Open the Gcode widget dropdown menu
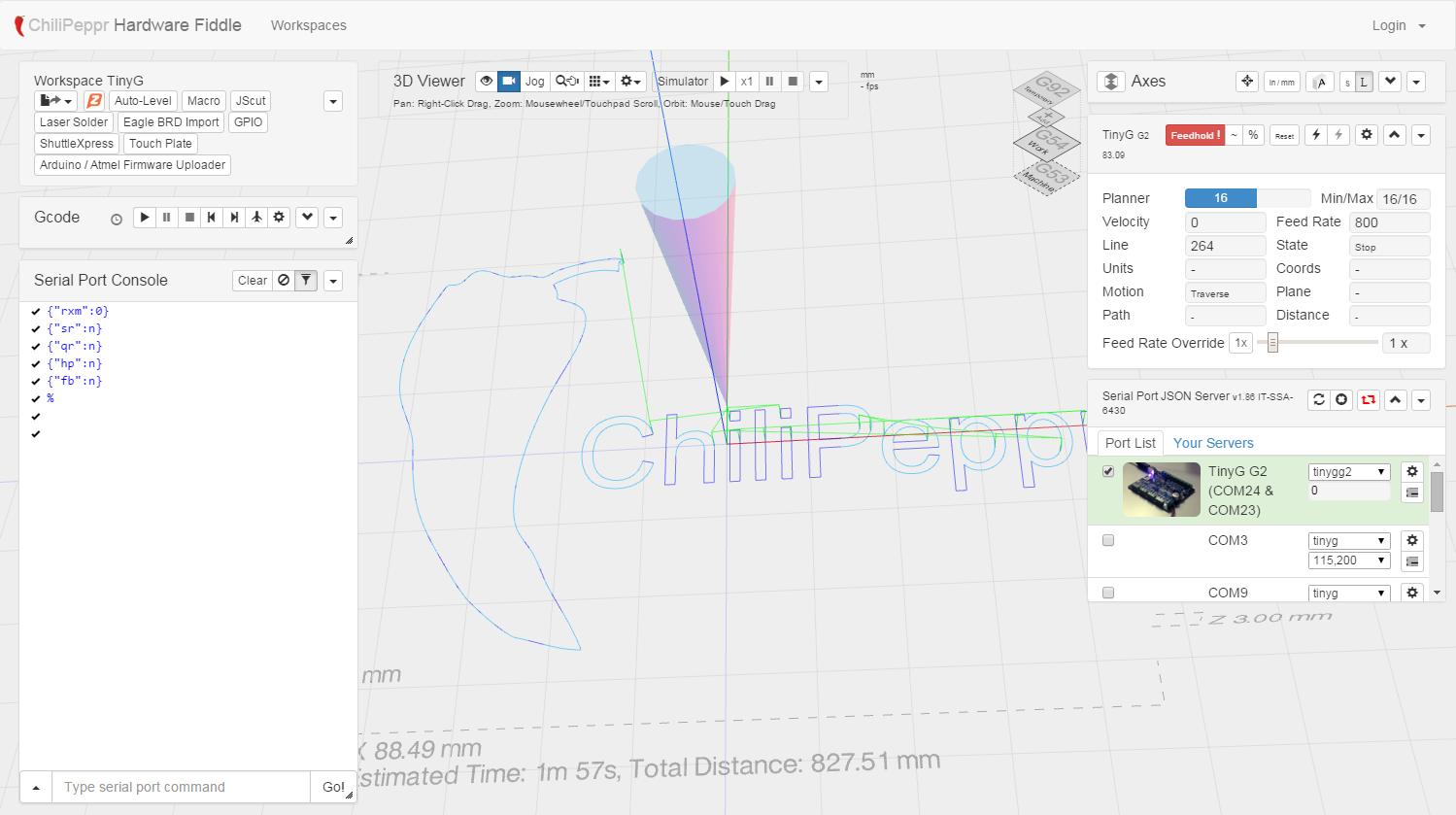The height and width of the screenshot is (815, 1456). 333,218
